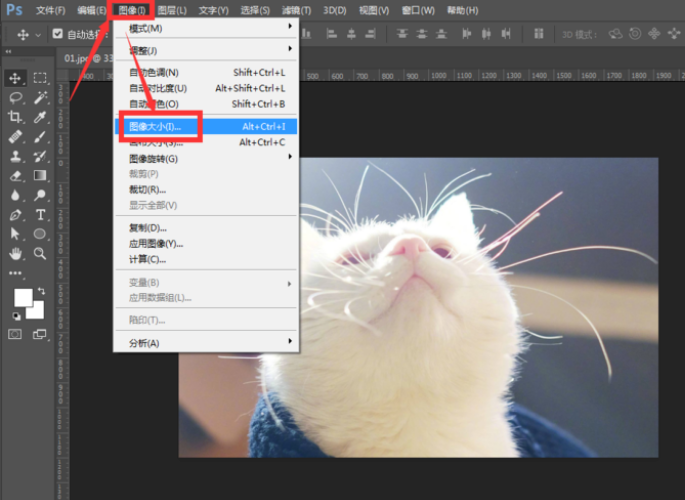Select the Hand tool
The width and height of the screenshot is (685, 500).
click(x=16, y=253)
